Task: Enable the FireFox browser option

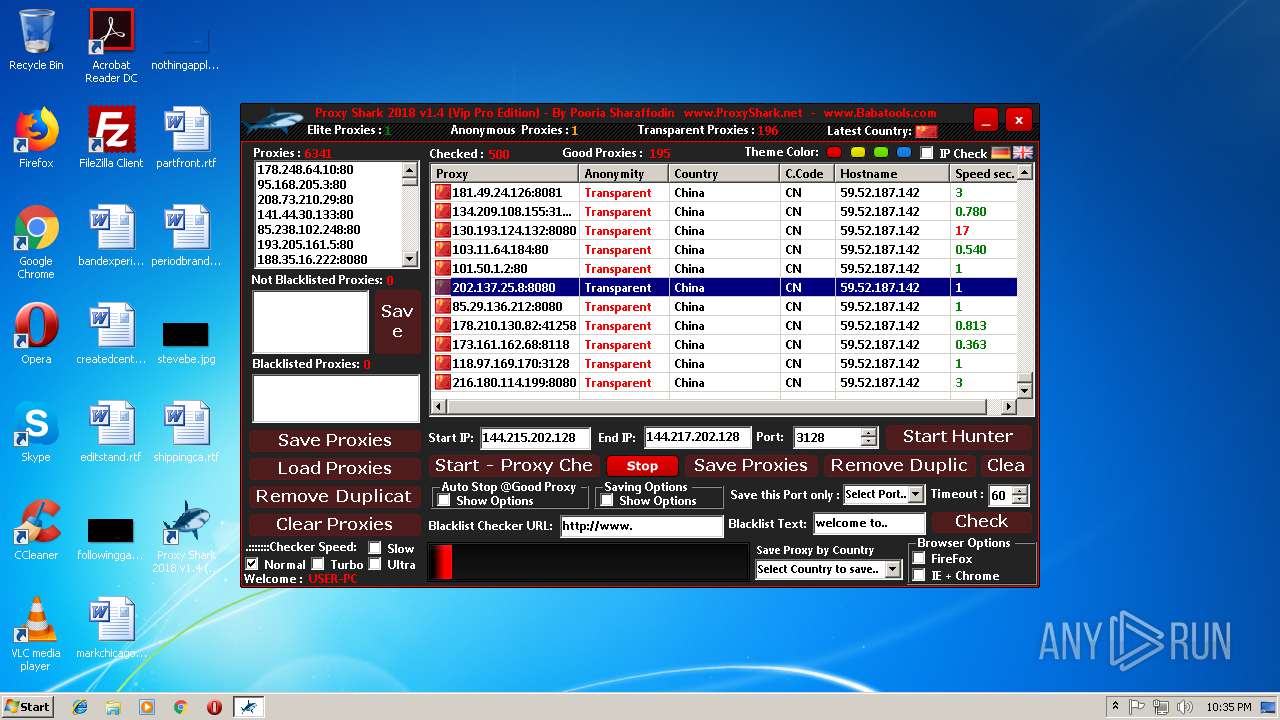Action: coord(919,559)
